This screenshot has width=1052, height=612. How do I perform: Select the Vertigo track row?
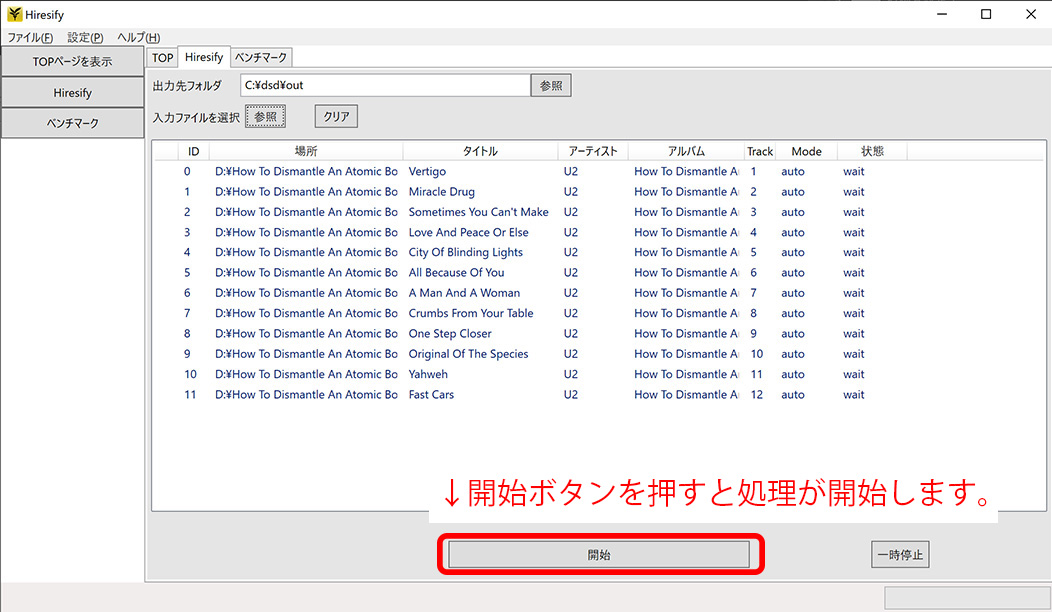[427, 172]
